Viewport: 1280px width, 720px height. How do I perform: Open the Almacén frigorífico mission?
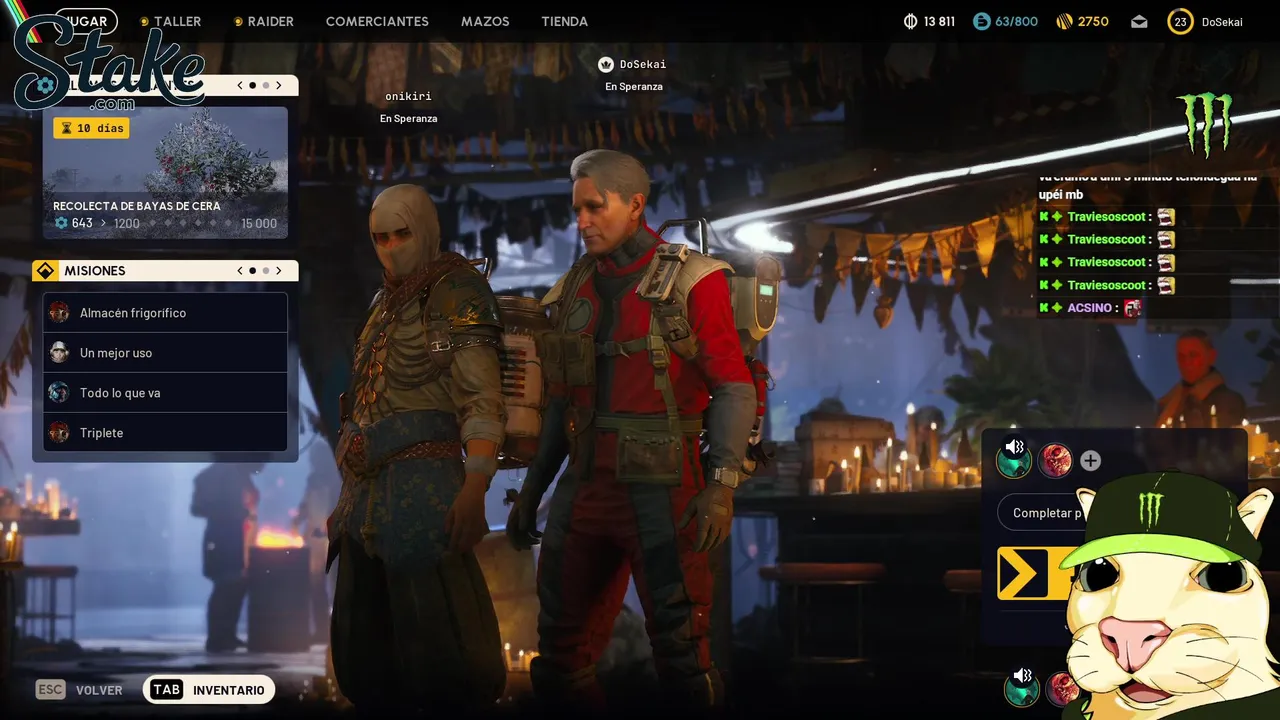(165, 313)
